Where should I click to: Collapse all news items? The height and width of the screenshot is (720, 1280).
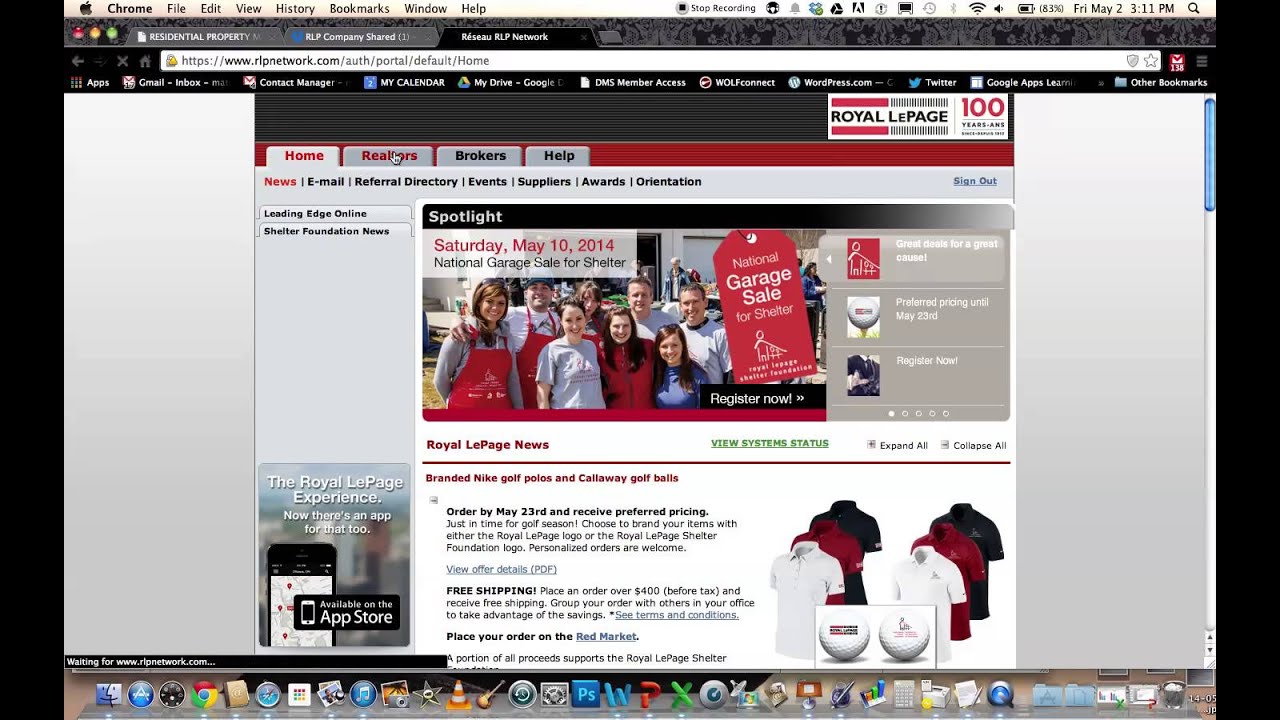(973, 445)
